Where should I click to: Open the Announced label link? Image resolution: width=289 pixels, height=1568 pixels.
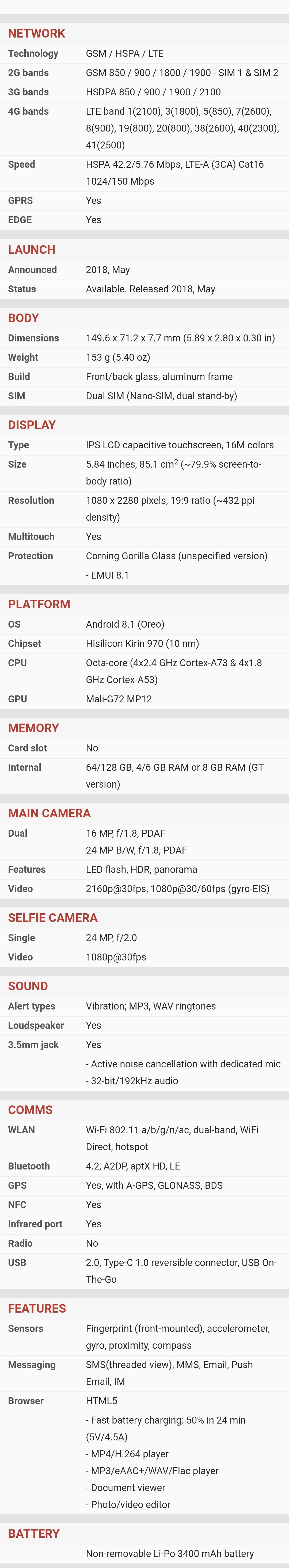click(x=32, y=270)
